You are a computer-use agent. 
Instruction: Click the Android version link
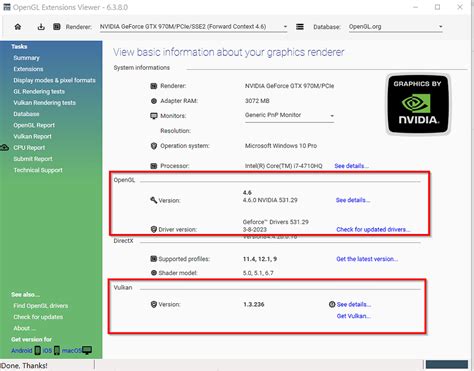pos(22,351)
